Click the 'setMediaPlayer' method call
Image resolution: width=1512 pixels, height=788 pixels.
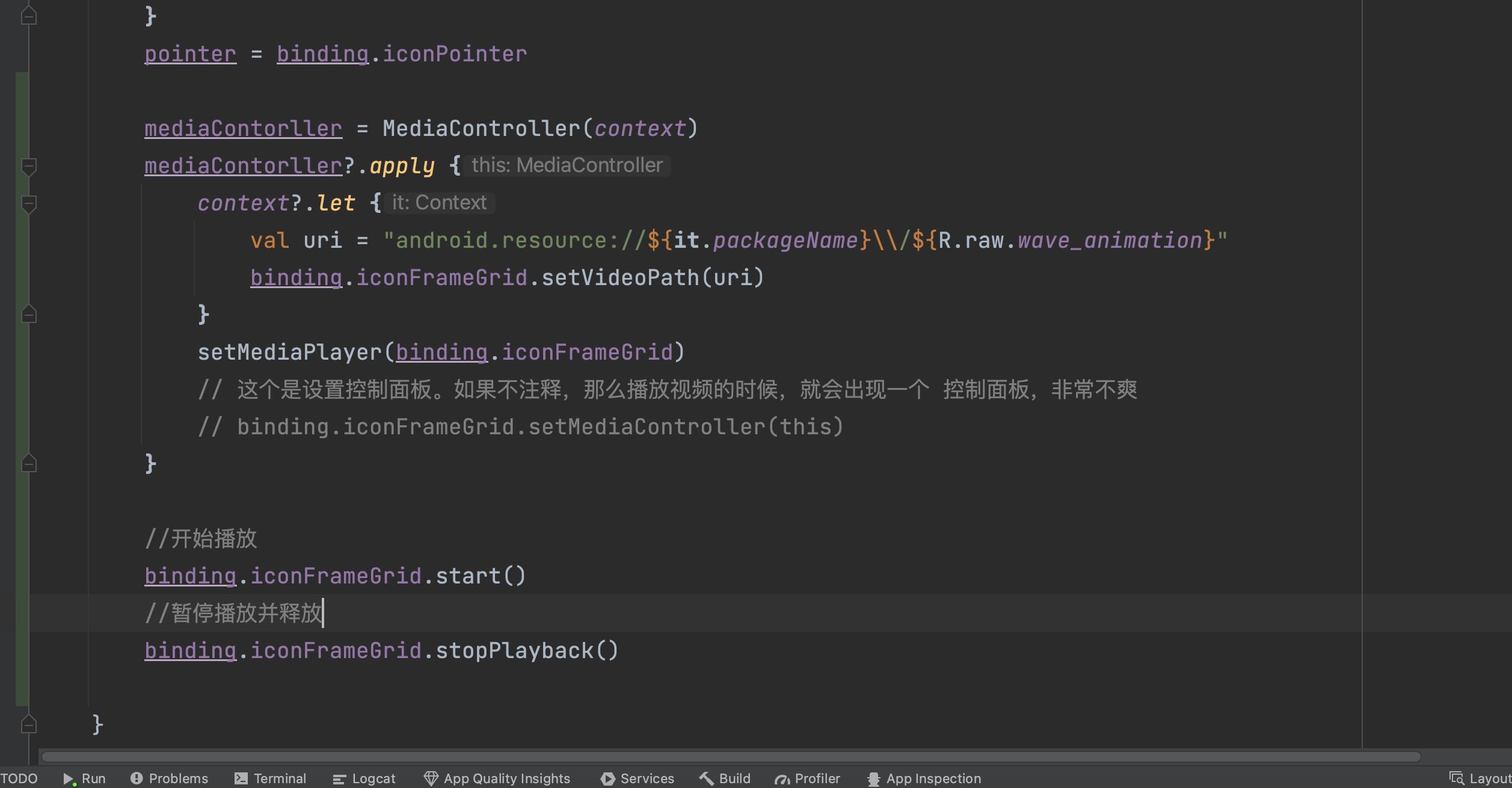click(290, 352)
